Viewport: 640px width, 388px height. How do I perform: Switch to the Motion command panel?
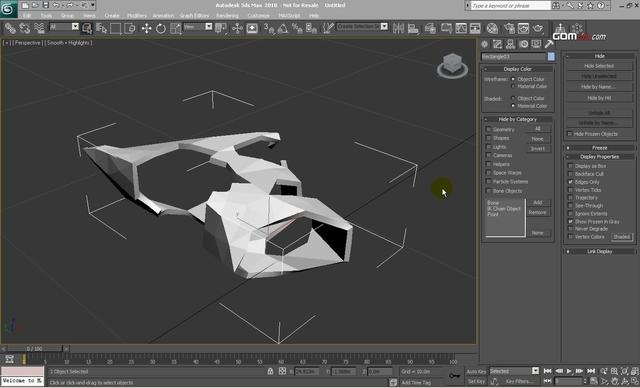point(523,44)
